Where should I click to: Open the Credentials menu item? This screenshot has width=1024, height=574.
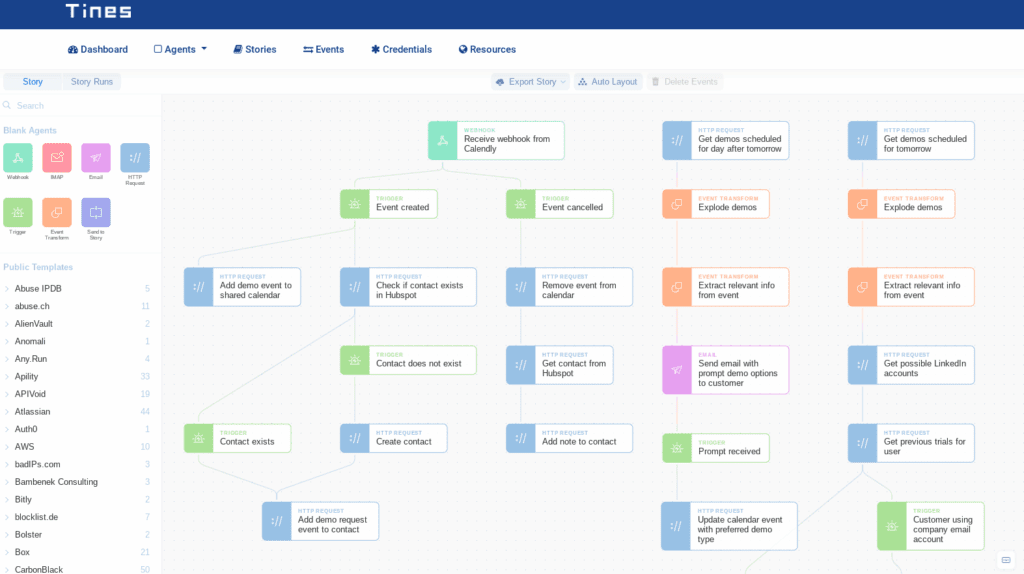pyautogui.click(x=402, y=50)
